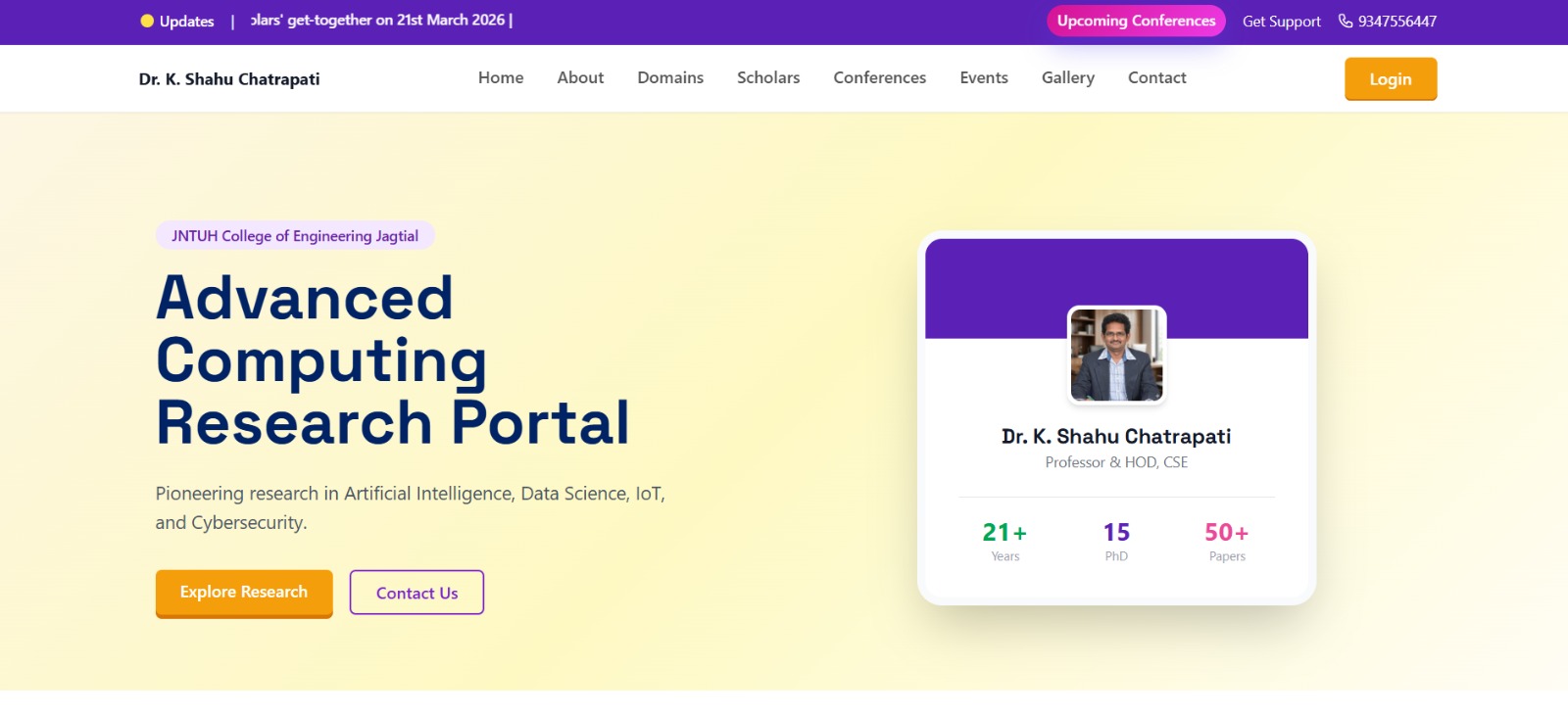Click the orange Login button

coord(1391,78)
